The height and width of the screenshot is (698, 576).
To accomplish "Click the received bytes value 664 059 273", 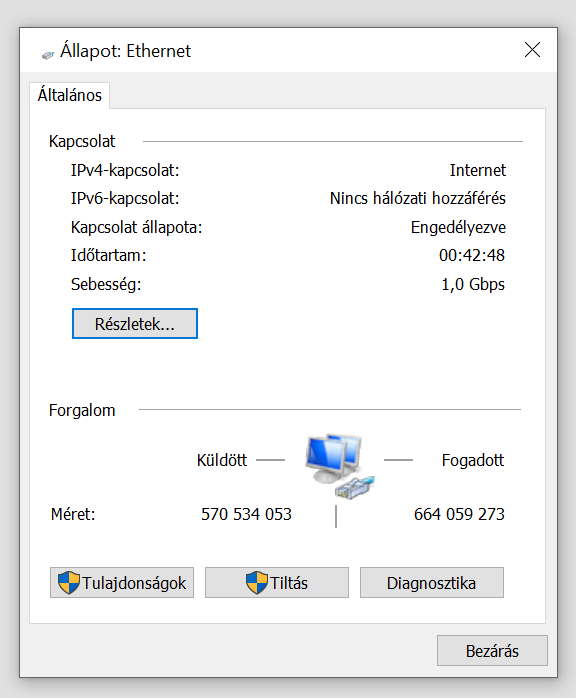I will [x=459, y=514].
